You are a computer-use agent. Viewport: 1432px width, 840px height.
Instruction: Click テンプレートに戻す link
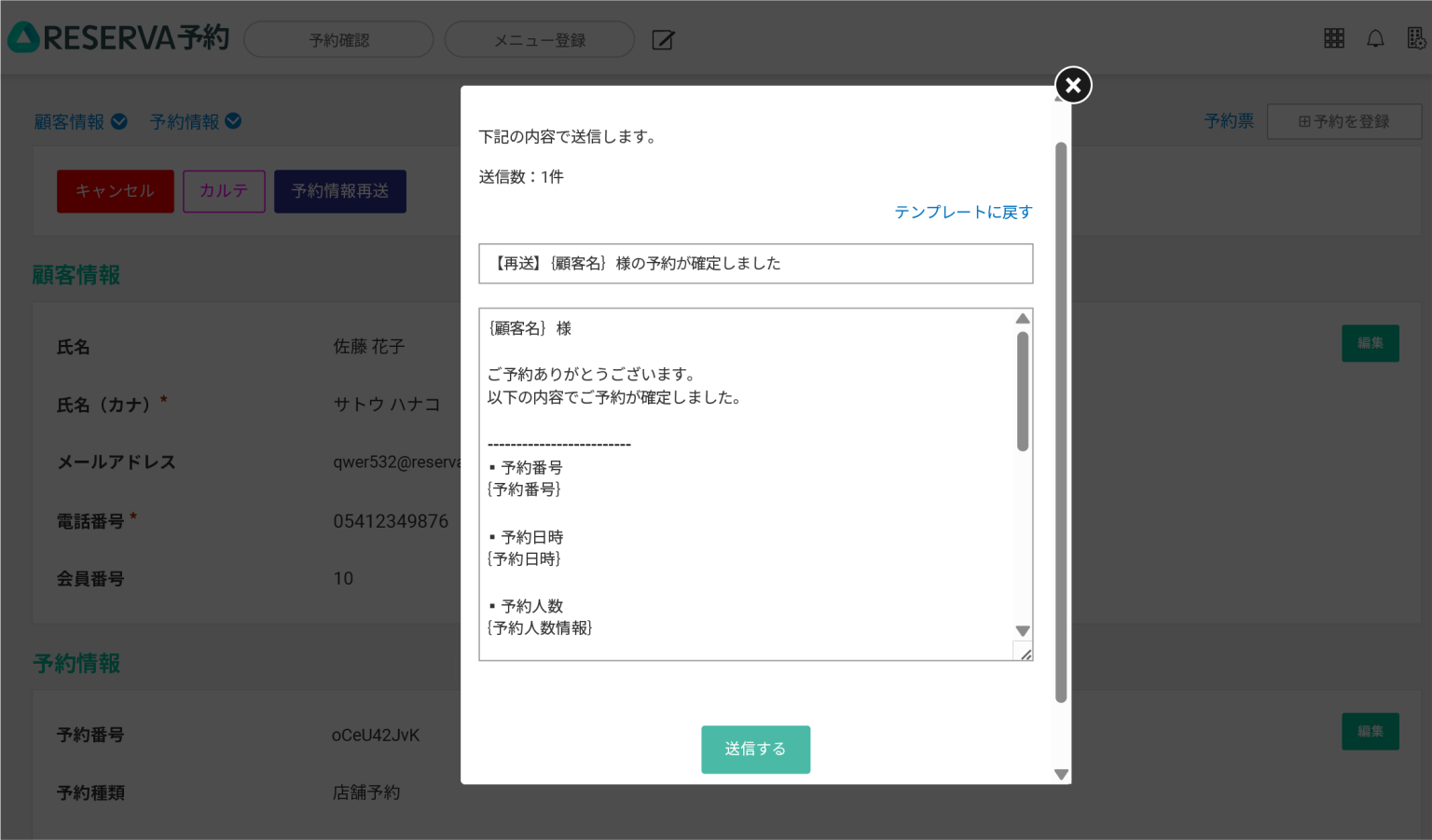[x=963, y=213]
